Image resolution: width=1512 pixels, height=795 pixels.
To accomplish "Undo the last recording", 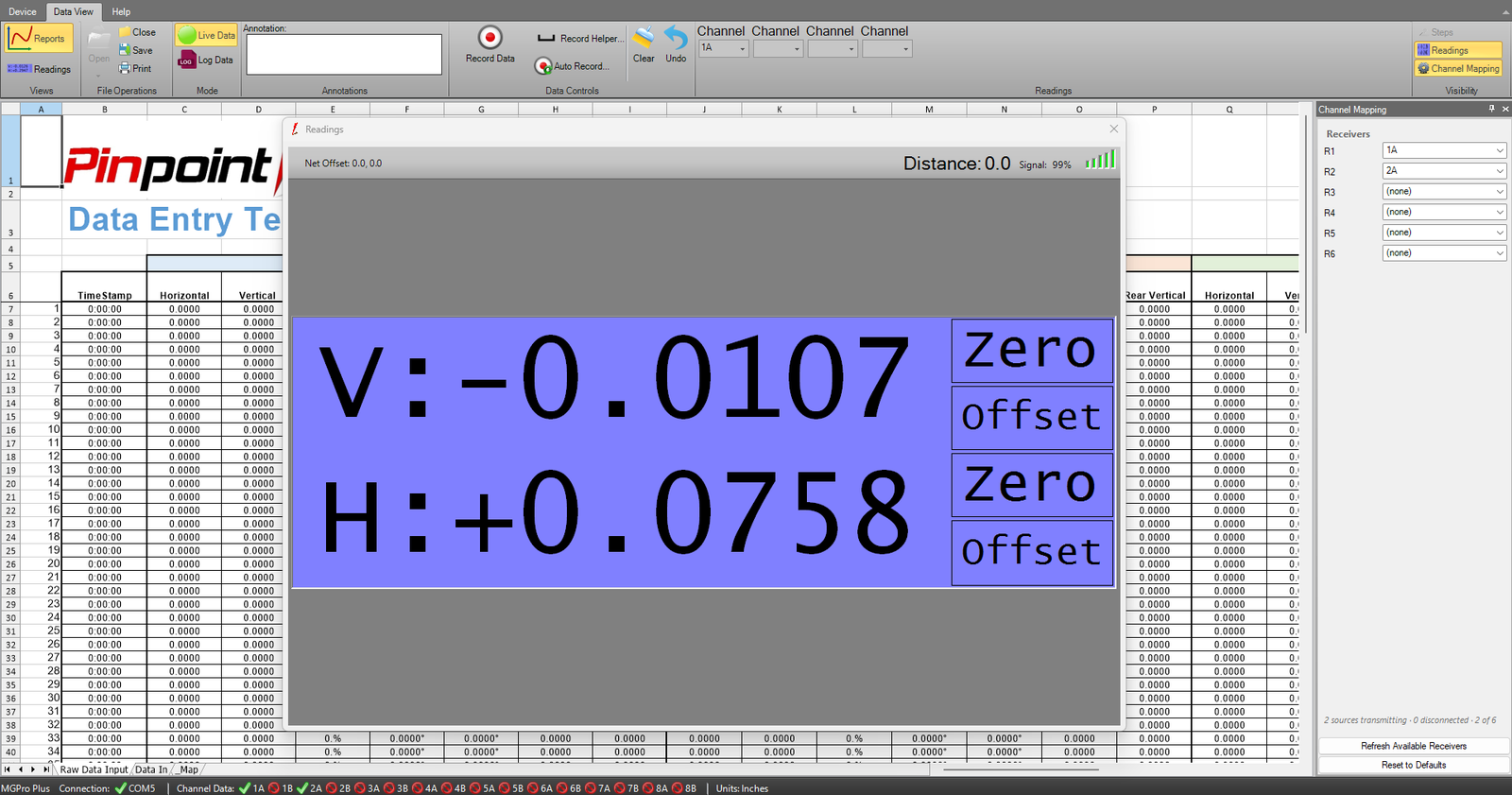I will tap(676, 44).
